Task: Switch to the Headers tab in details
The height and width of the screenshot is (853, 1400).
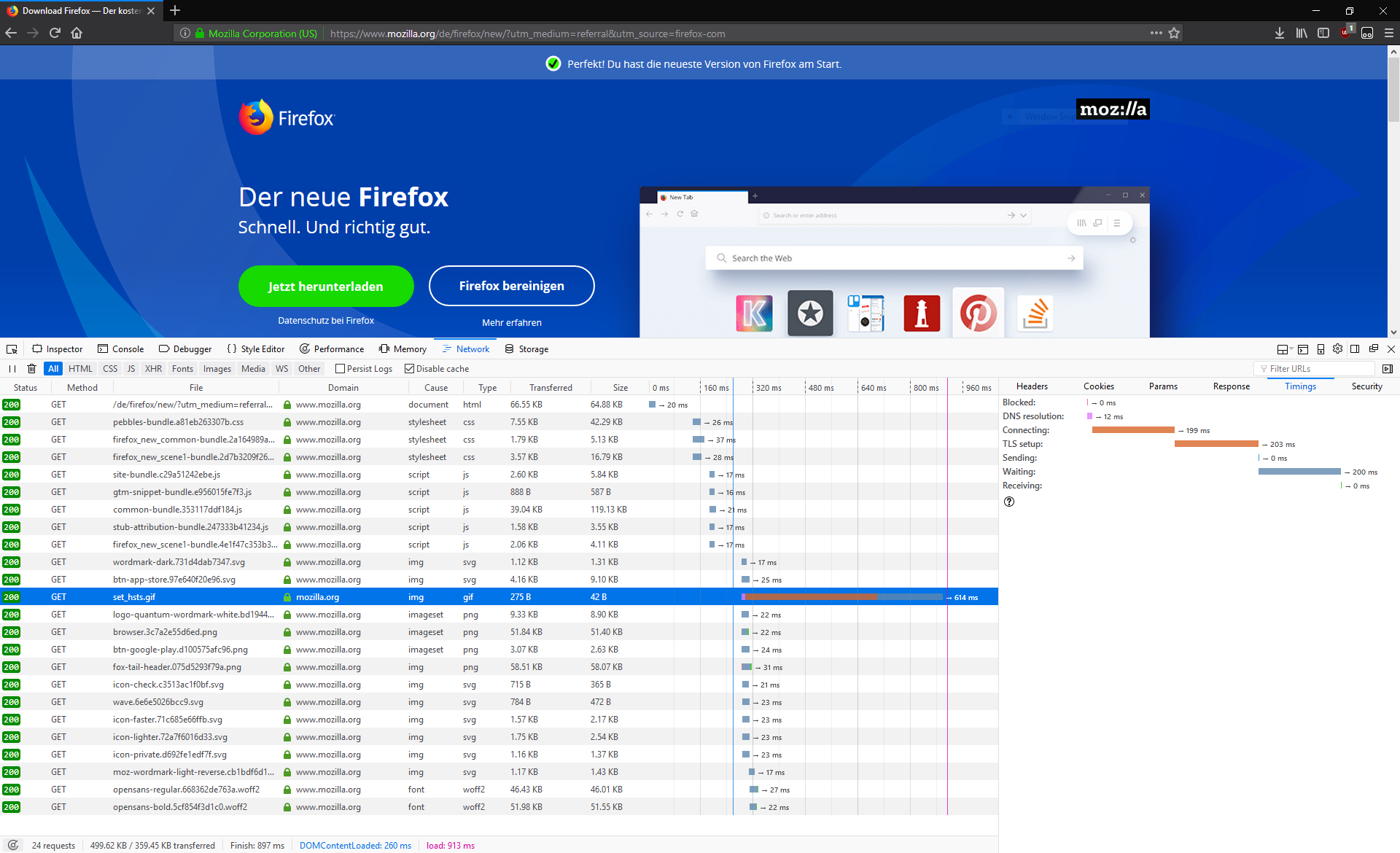Action: tap(1032, 386)
